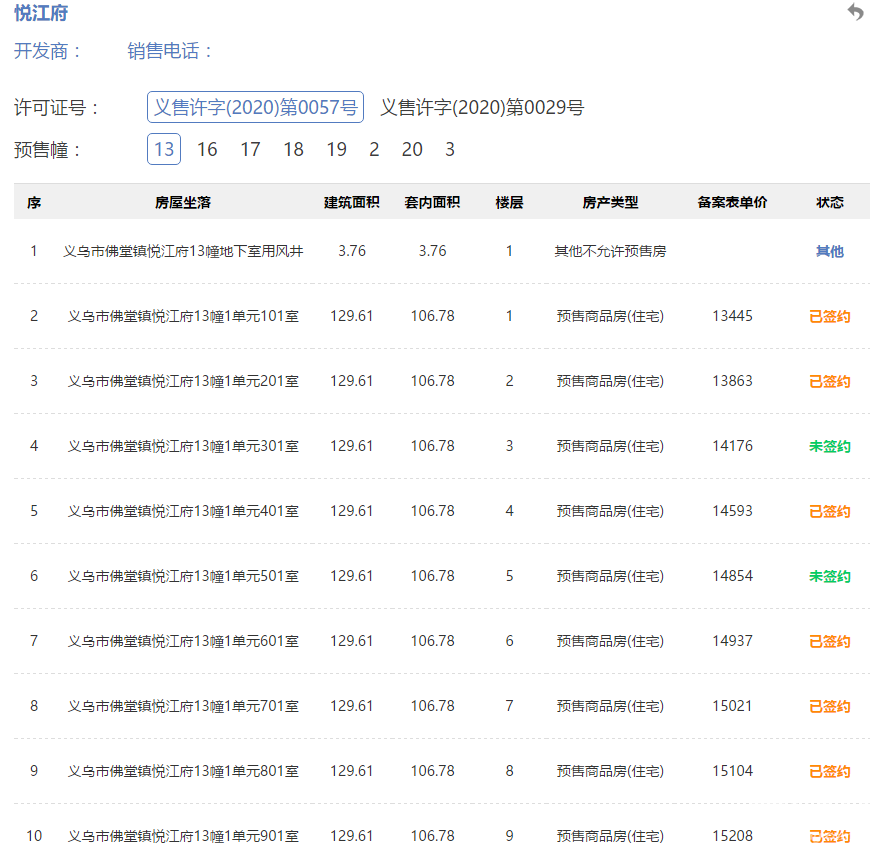The image size is (888, 852).
Task: Select address 义乌市佛堂镇悦江府13幢1单元401室
Action: [x=183, y=512]
